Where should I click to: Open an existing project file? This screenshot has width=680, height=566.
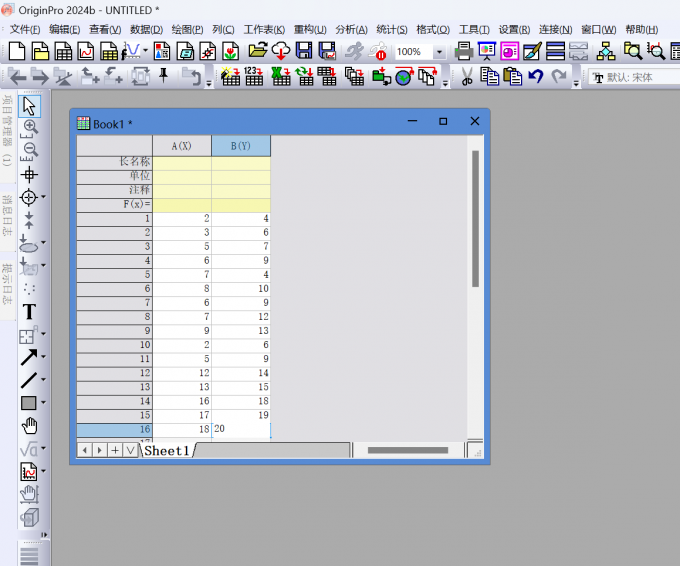click(258, 50)
